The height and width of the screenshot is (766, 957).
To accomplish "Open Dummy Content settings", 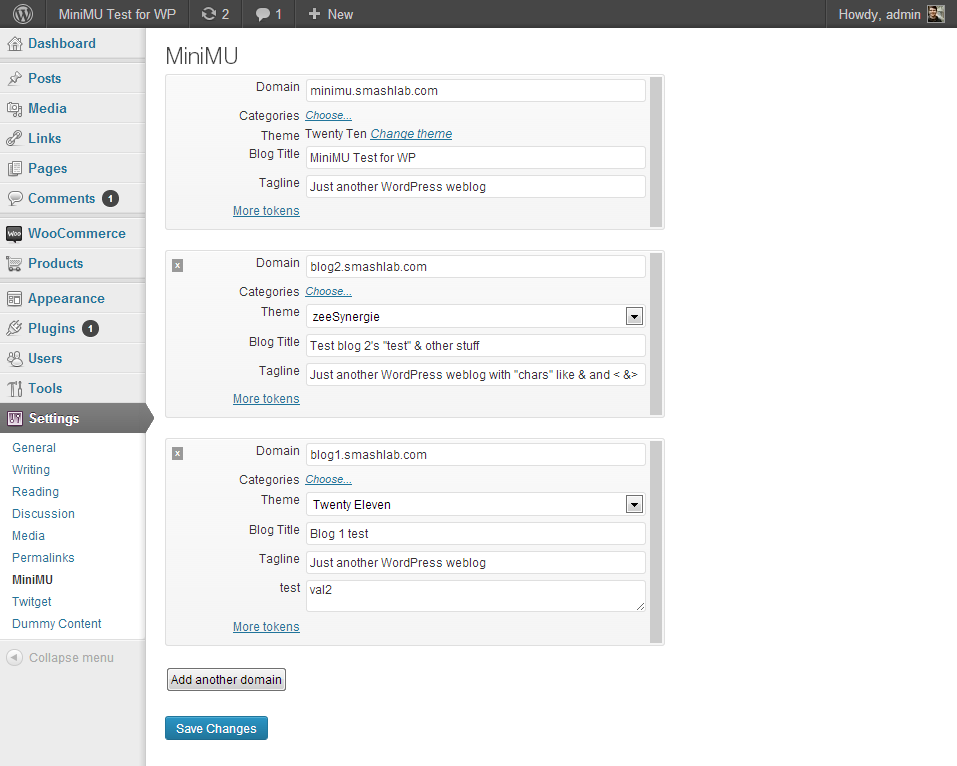I will 57,623.
